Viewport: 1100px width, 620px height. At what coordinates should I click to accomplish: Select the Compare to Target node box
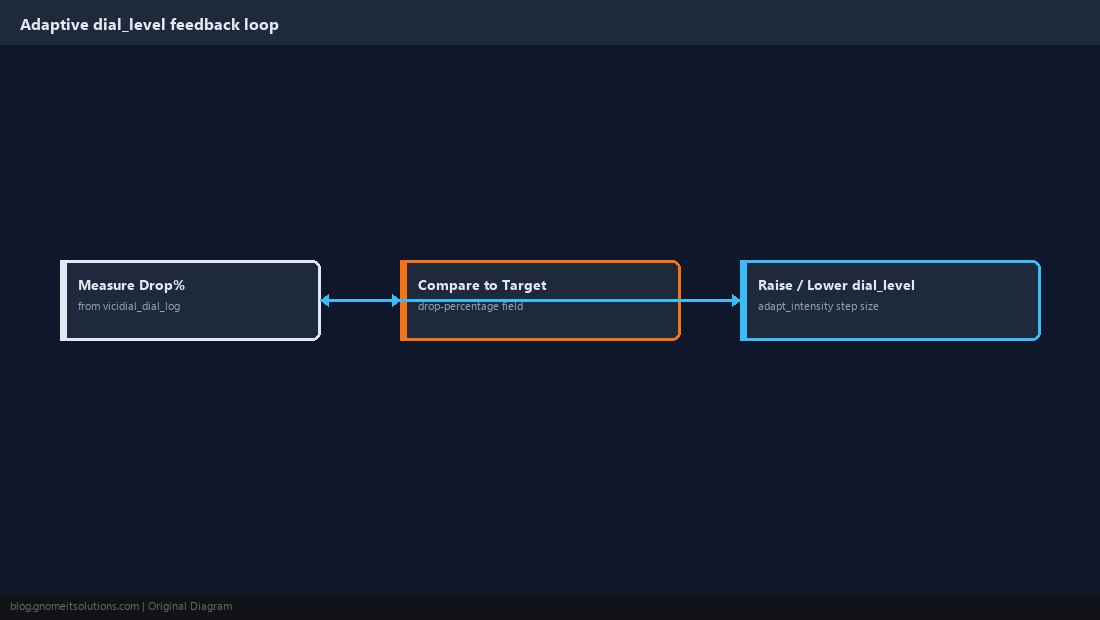(540, 300)
